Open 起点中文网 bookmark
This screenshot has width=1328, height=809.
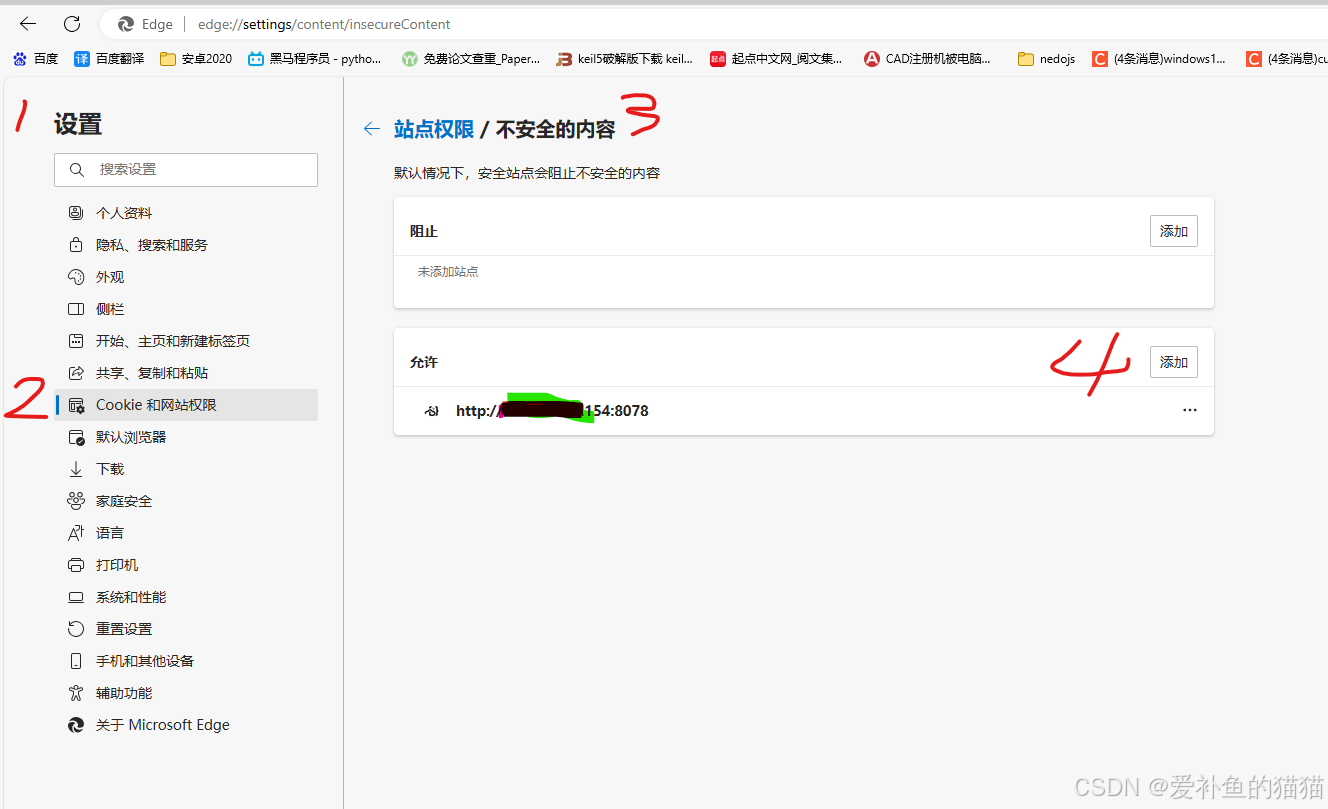[x=776, y=59]
